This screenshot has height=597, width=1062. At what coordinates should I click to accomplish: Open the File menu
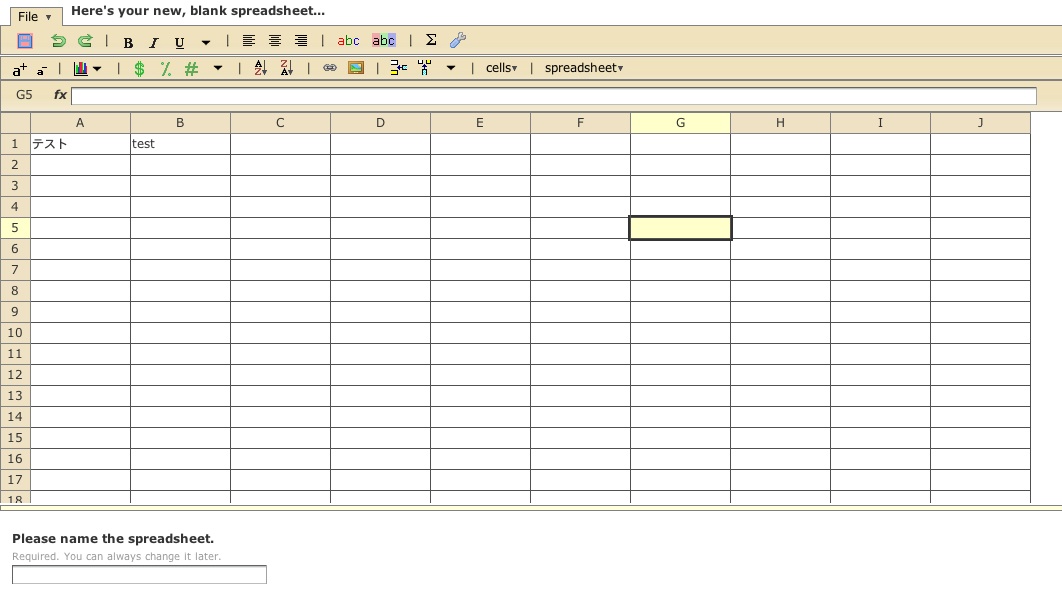34,17
